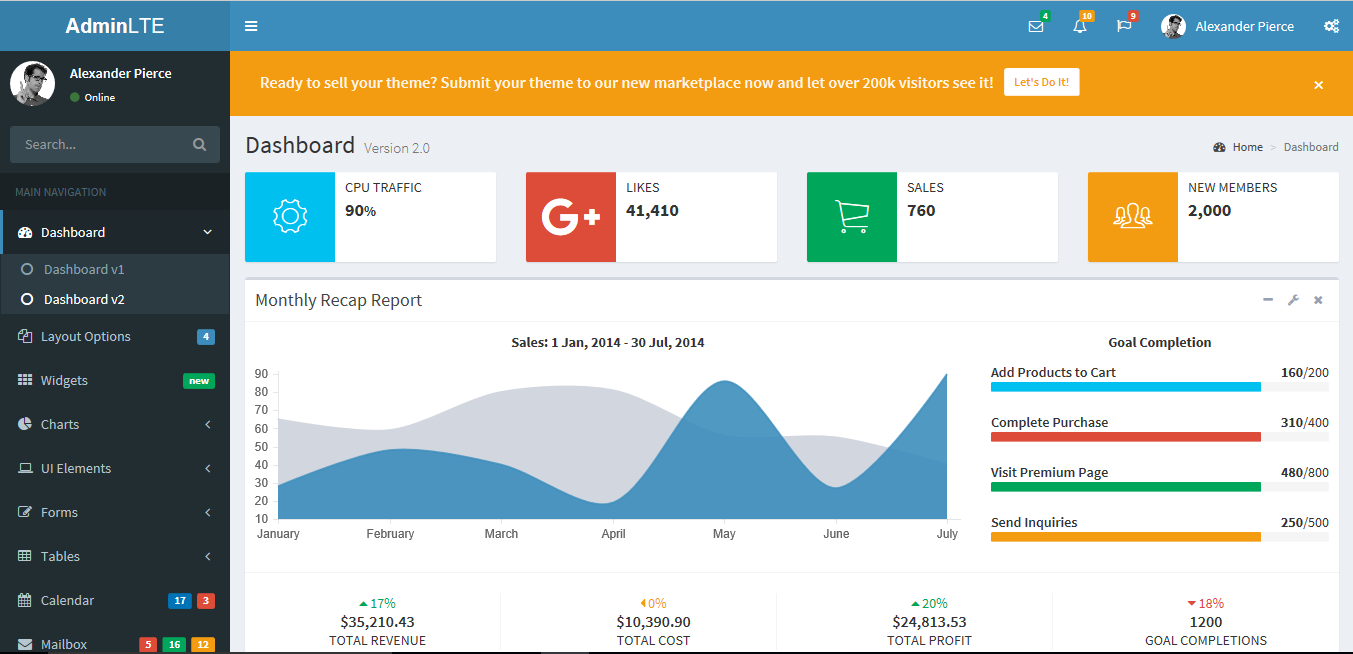Click the breadcrumb dashboard icon

click(x=1219, y=147)
